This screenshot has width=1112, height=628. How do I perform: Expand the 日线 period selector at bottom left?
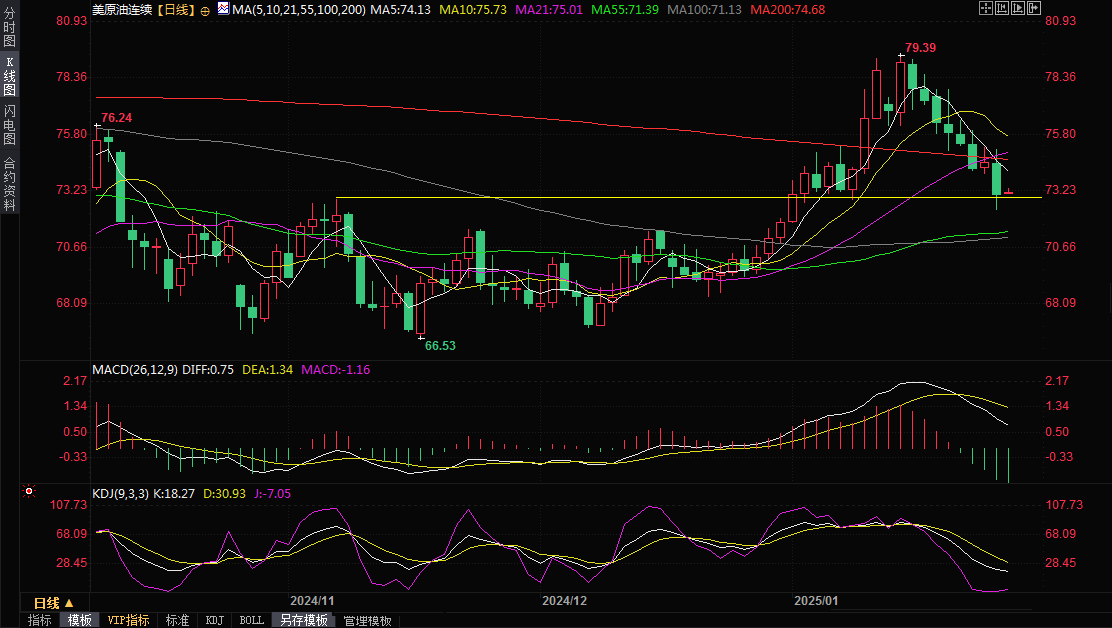pos(52,603)
